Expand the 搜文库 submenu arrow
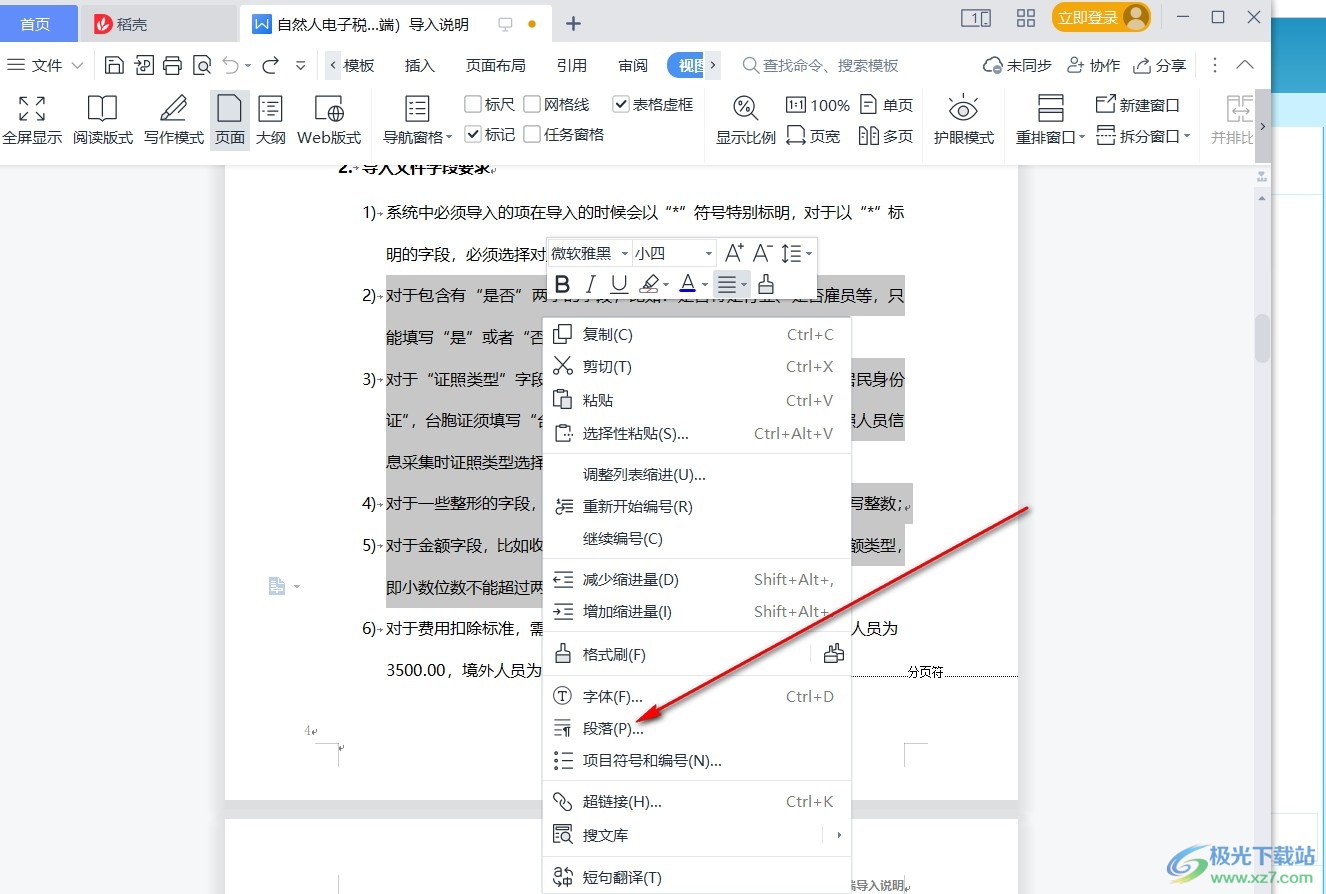1326x894 pixels. coord(838,835)
